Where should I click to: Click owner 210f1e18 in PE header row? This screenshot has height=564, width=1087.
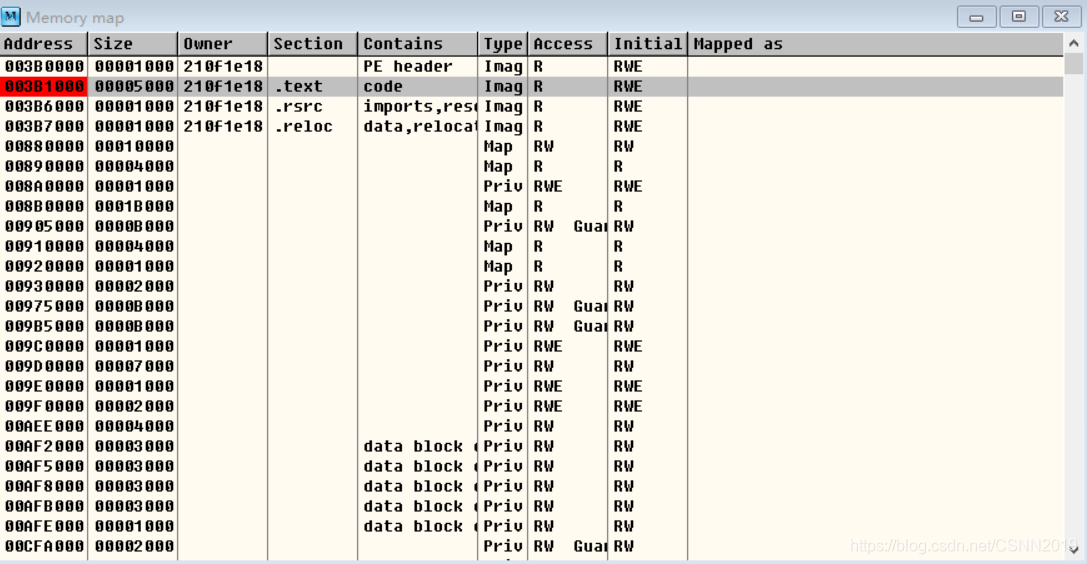tap(223, 67)
